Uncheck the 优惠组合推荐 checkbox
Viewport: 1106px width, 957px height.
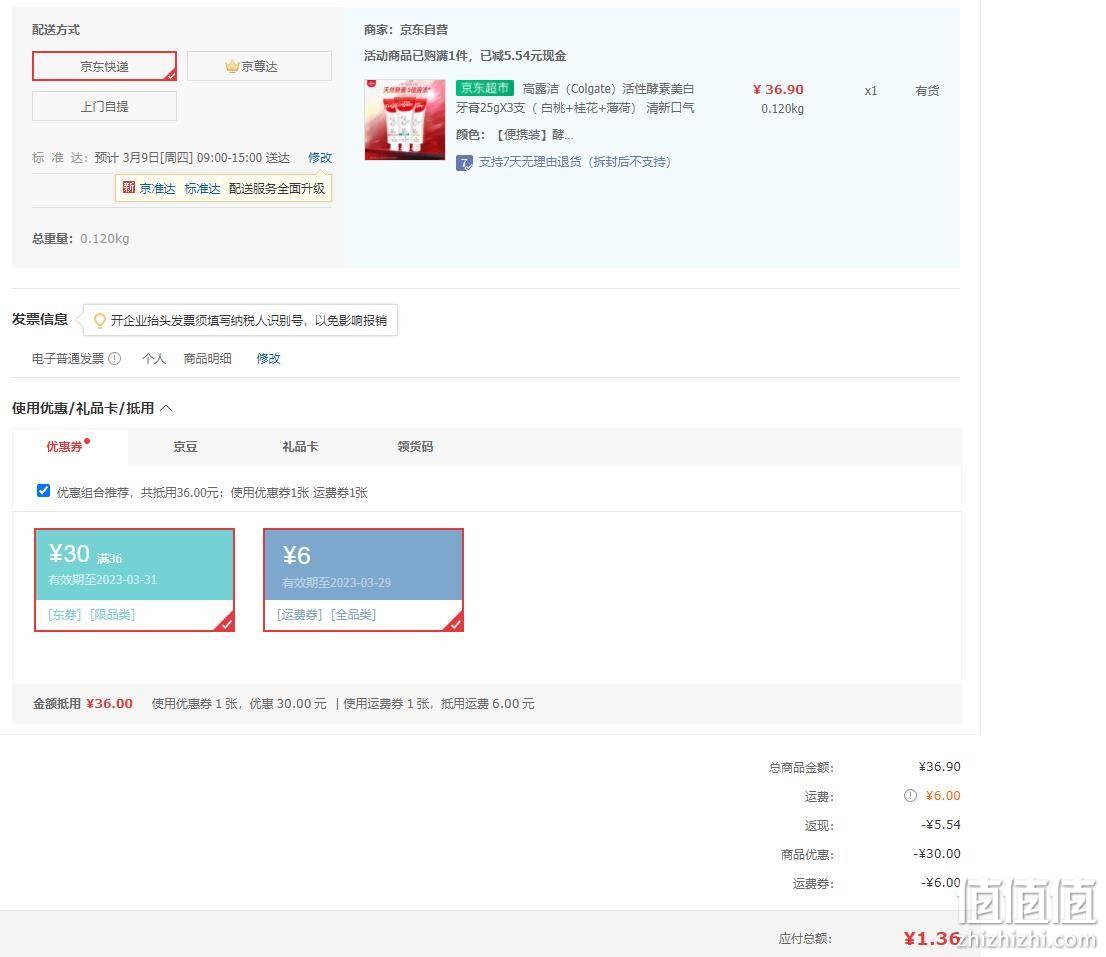pyautogui.click(x=44, y=491)
